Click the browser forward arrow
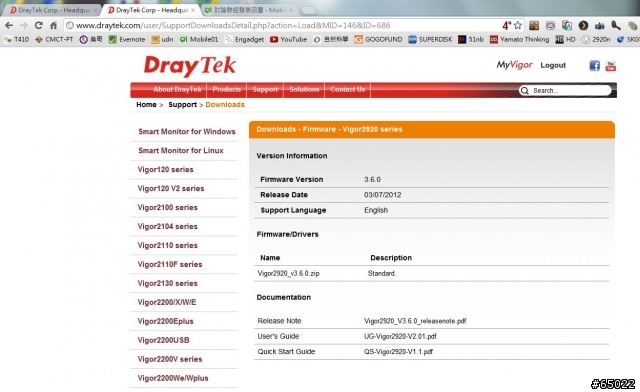This screenshot has height=392, width=640. pyautogui.click(x=24, y=25)
